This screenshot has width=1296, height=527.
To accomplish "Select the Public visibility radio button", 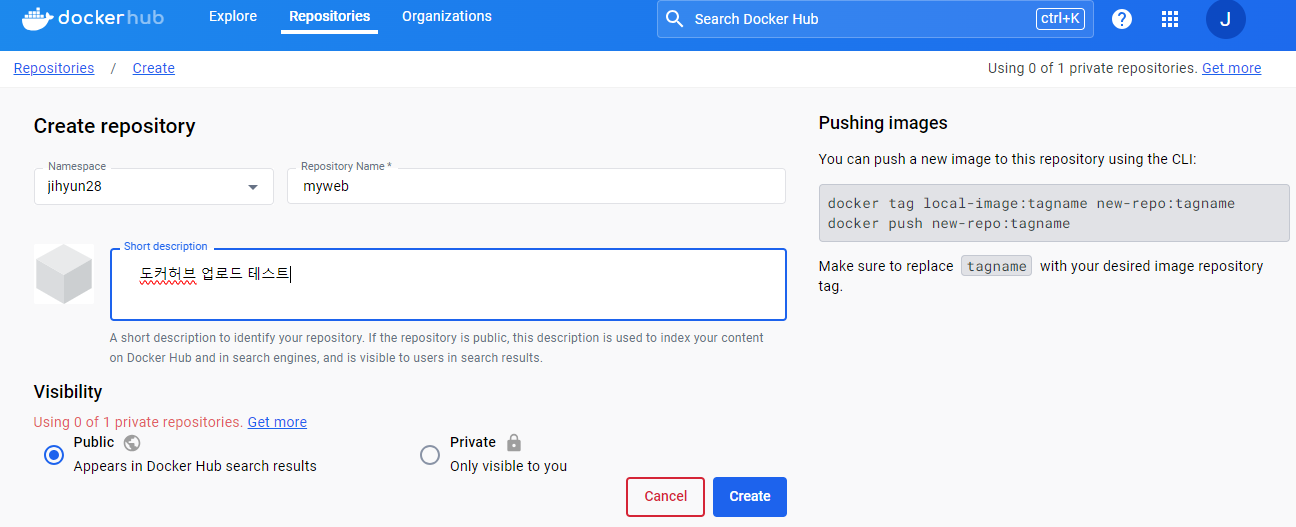I will click(x=54, y=455).
